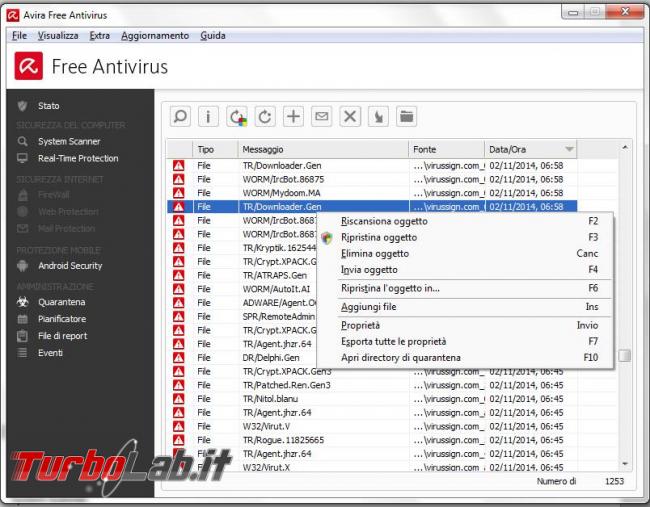Open Real-Time Protection in the sidebar
This screenshot has width=650, height=507.
point(78,158)
